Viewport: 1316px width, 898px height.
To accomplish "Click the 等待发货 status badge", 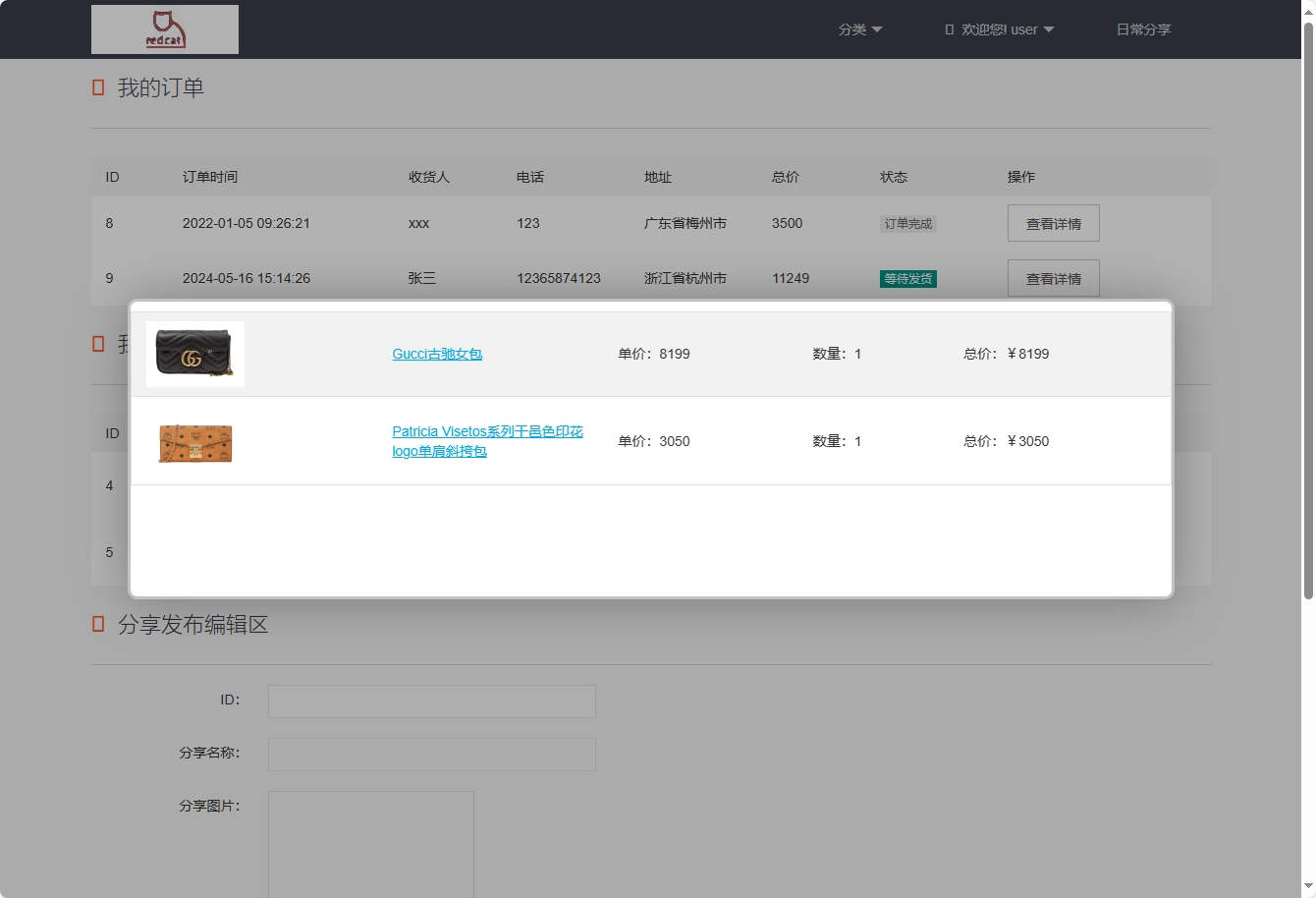I will click(907, 278).
